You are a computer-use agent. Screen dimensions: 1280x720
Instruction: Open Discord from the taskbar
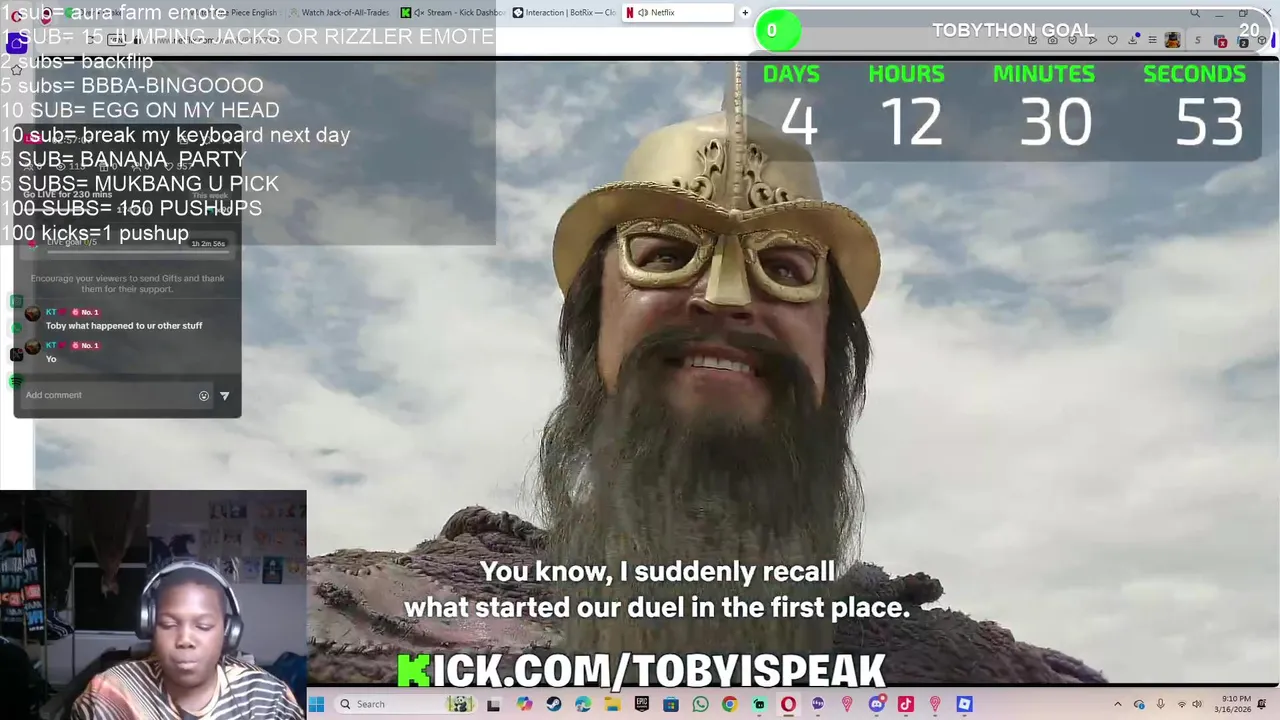[876, 705]
